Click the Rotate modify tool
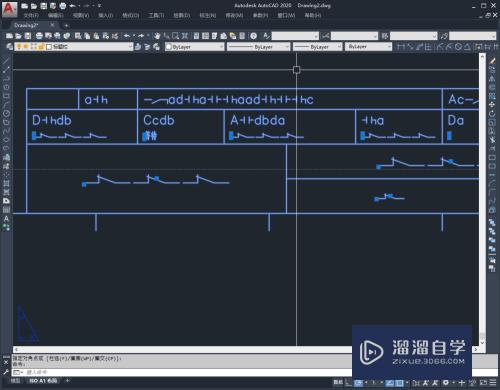Image resolution: width=500 pixels, height=390 pixels. tap(492, 114)
